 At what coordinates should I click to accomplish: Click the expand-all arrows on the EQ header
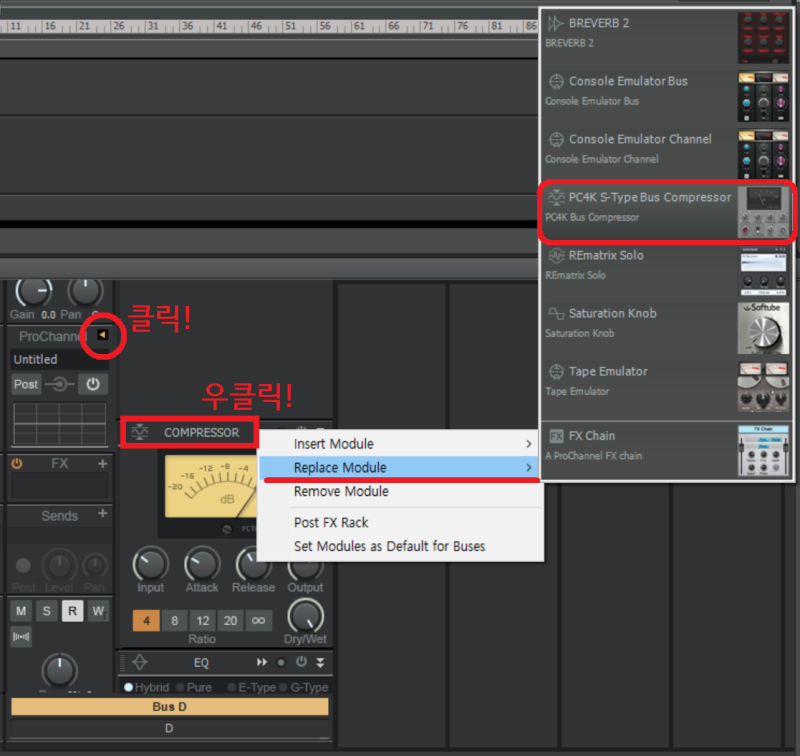[x=262, y=662]
